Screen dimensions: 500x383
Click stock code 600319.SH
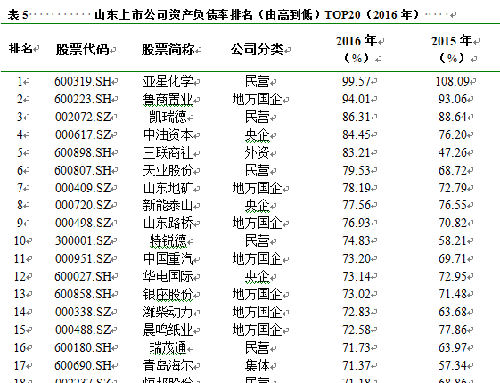82,81
